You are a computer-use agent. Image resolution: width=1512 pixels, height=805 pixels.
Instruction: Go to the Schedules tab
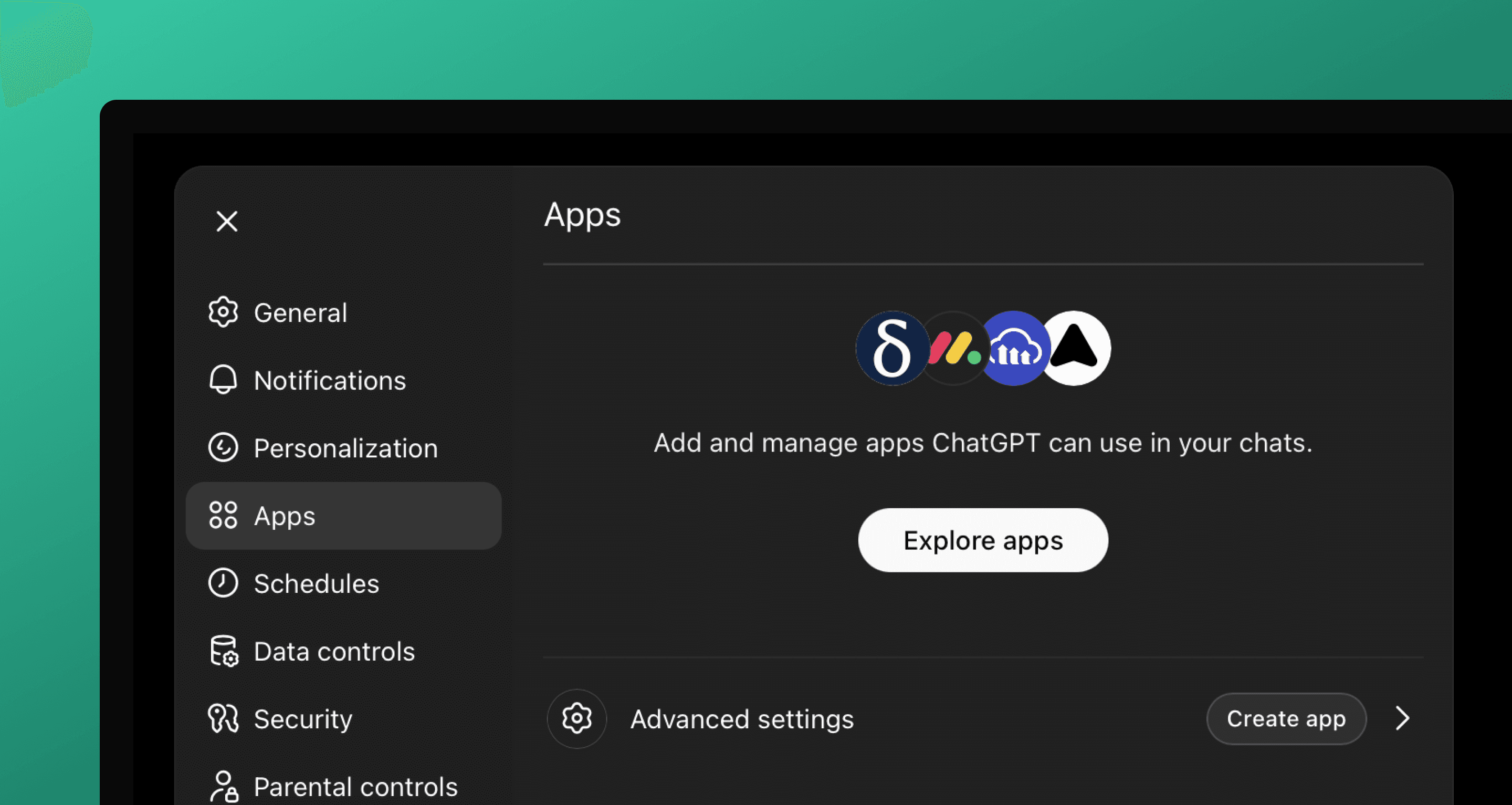pos(343,583)
